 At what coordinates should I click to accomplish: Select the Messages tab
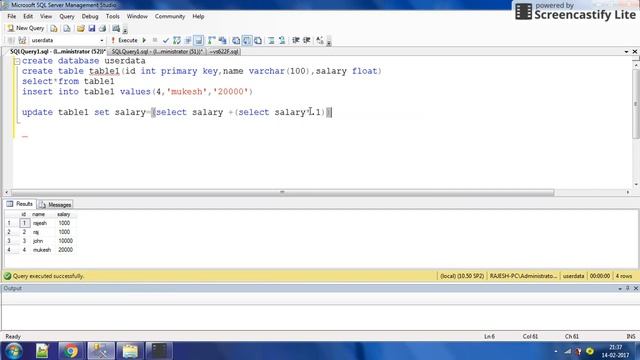click(55, 204)
